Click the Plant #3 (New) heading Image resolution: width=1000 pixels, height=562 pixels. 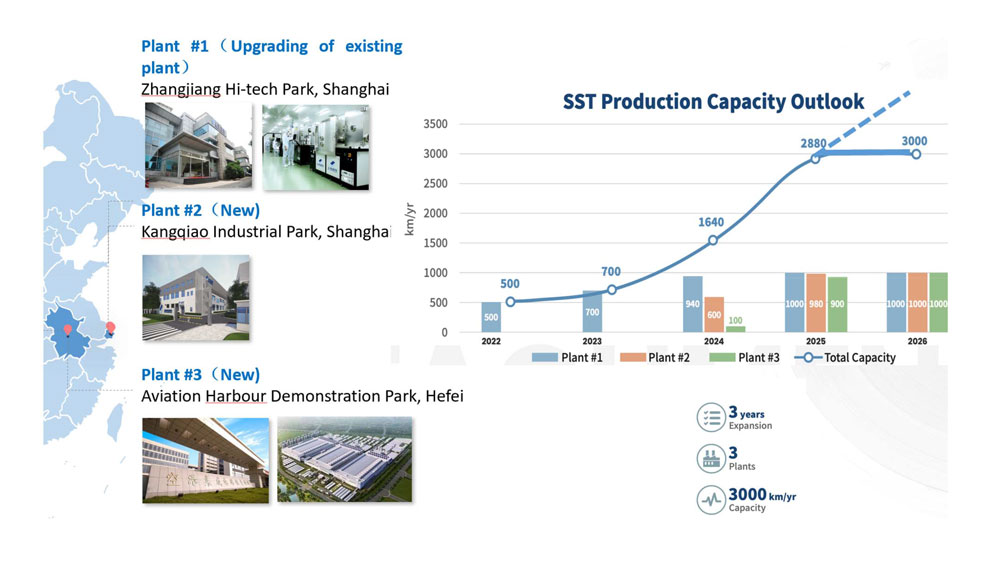click(200, 374)
